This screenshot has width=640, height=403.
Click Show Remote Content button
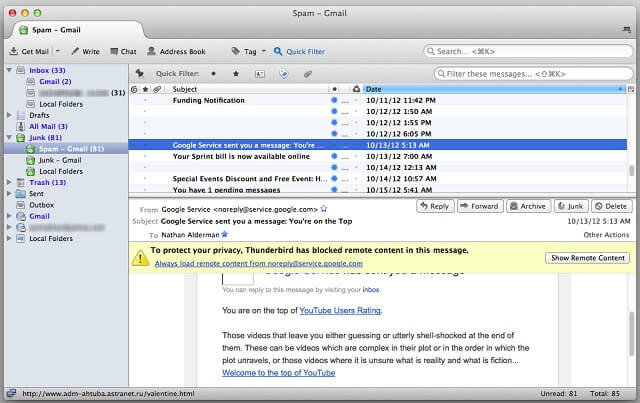(x=588, y=258)
